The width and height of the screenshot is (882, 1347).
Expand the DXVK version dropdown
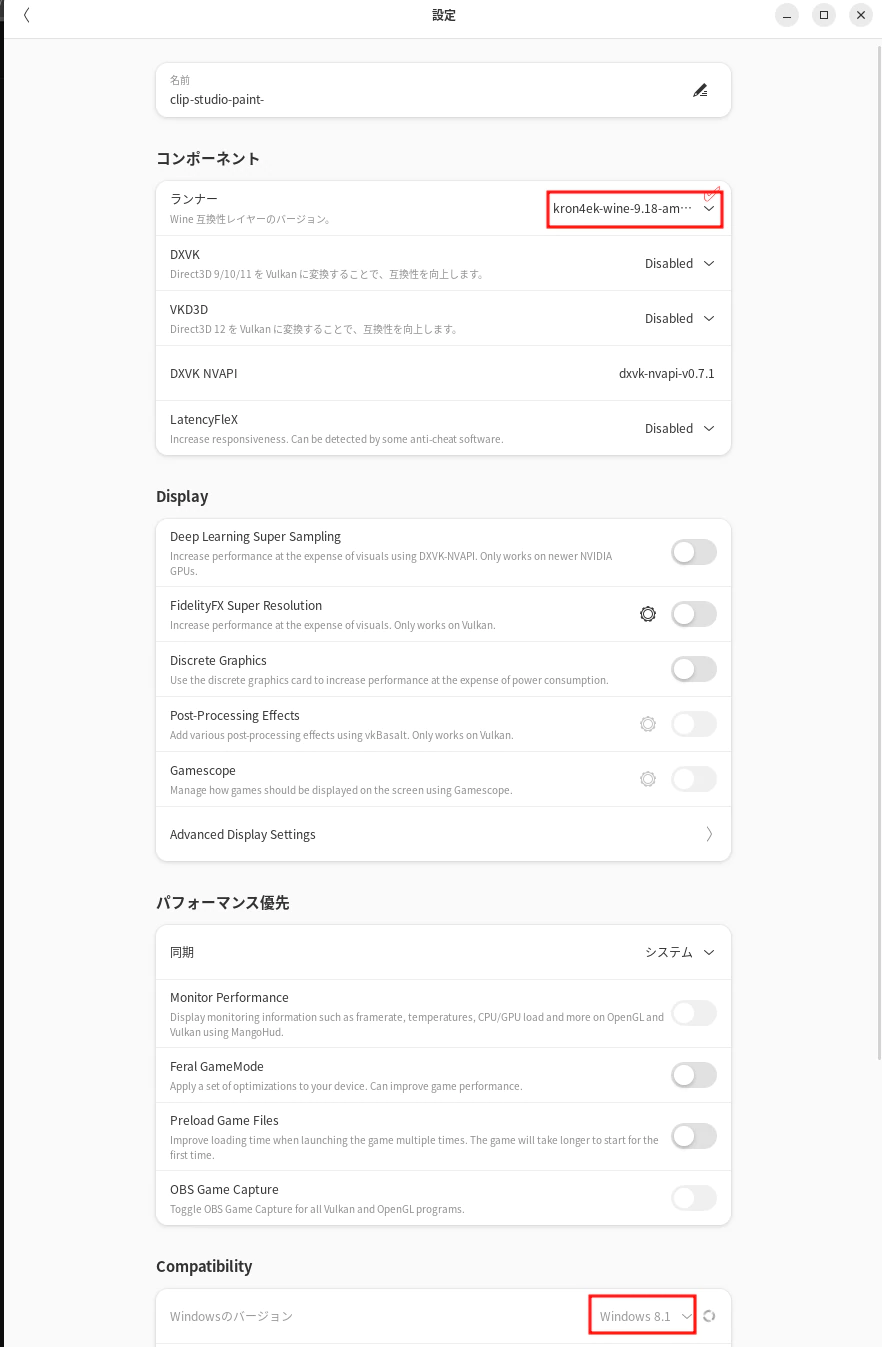tap(680, 264)
